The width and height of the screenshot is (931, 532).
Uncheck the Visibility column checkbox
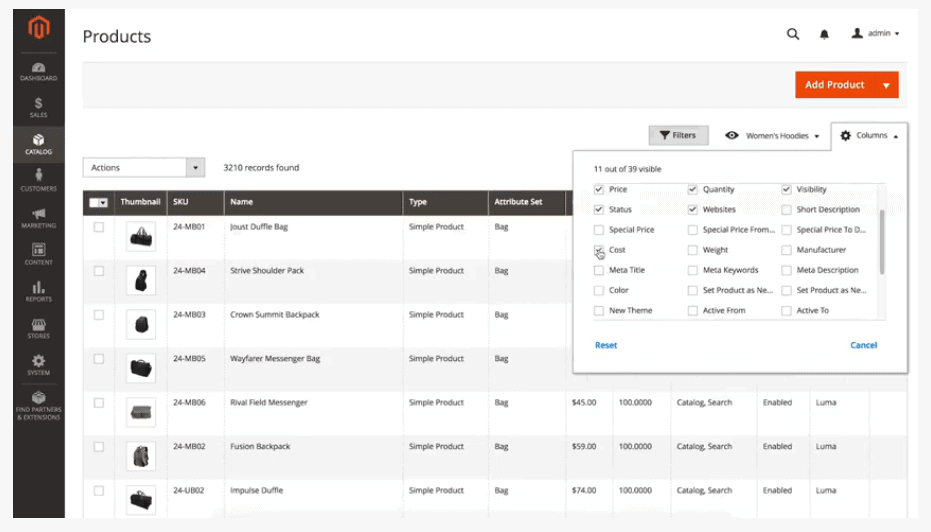[x=786, y=189]
